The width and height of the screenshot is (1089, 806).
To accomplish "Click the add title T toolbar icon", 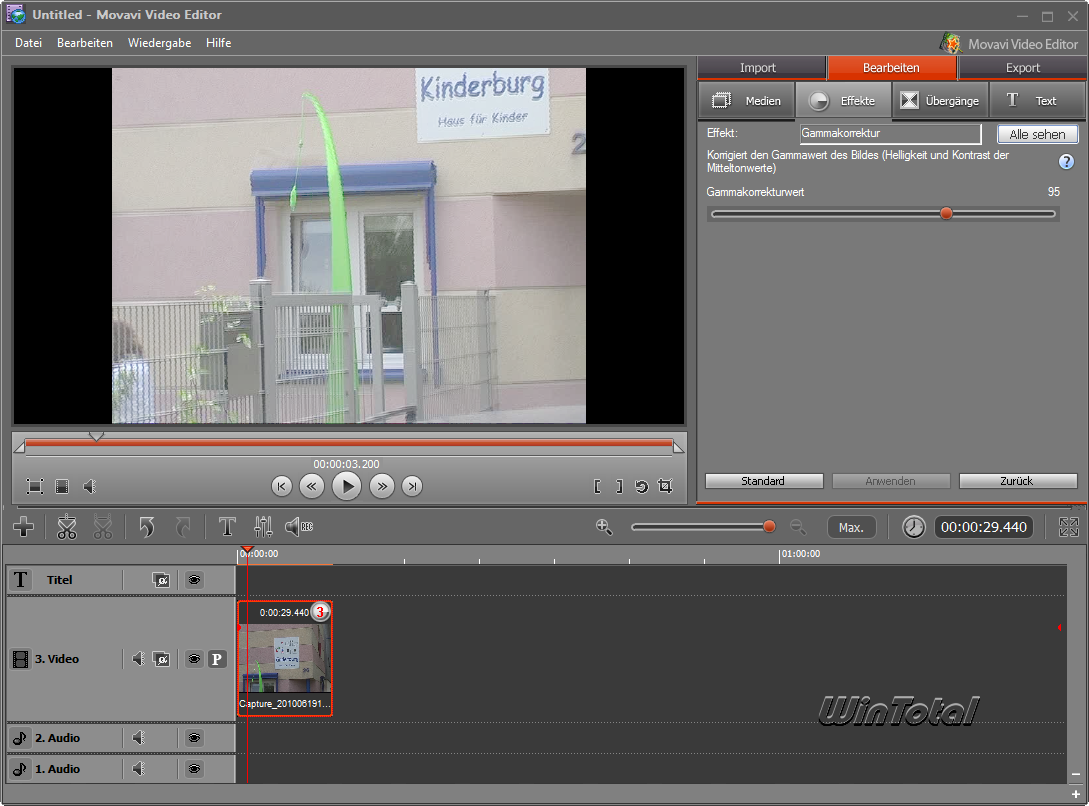I will tap(227, 527).
